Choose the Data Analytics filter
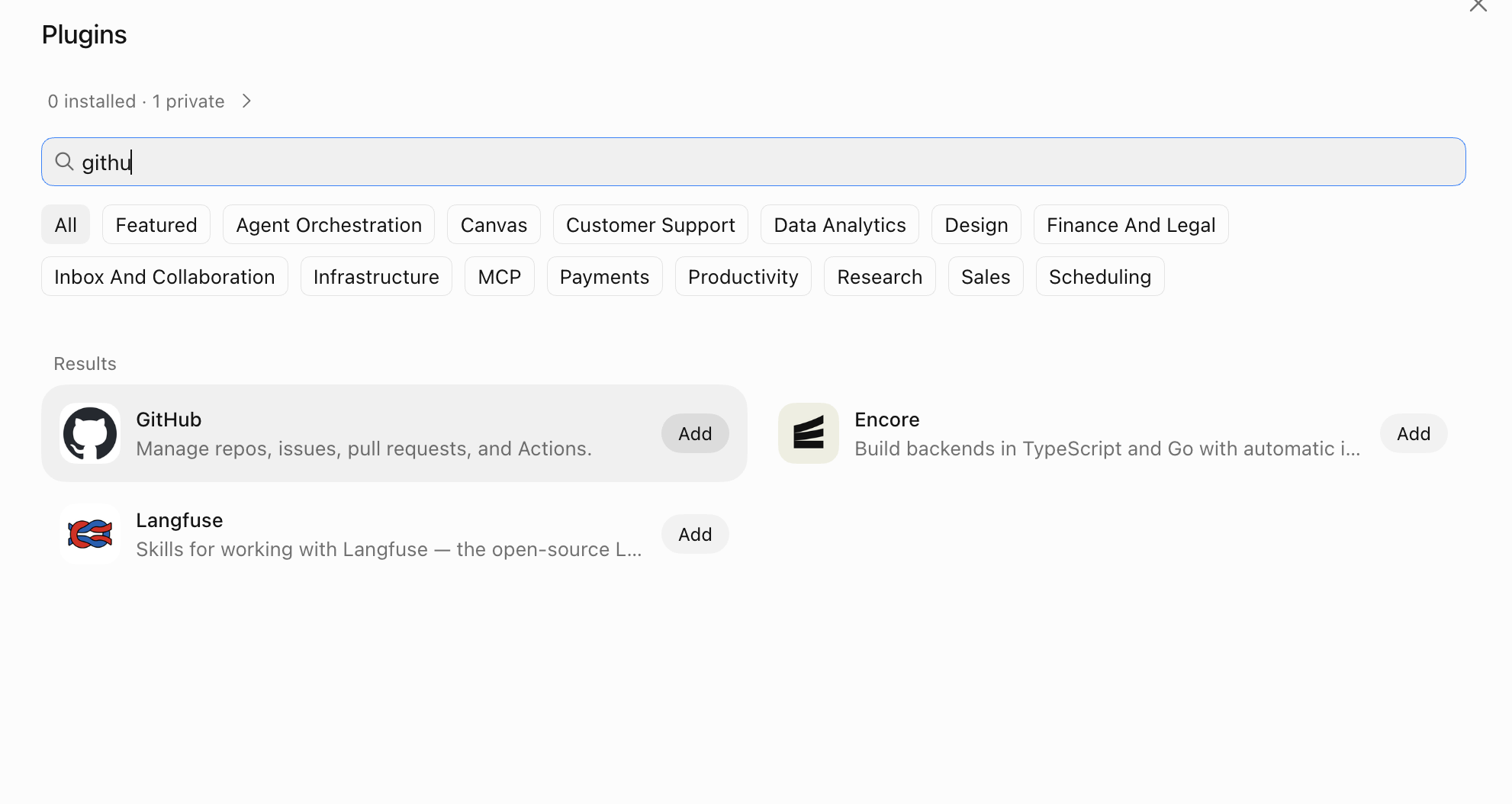 pos(840,225)
